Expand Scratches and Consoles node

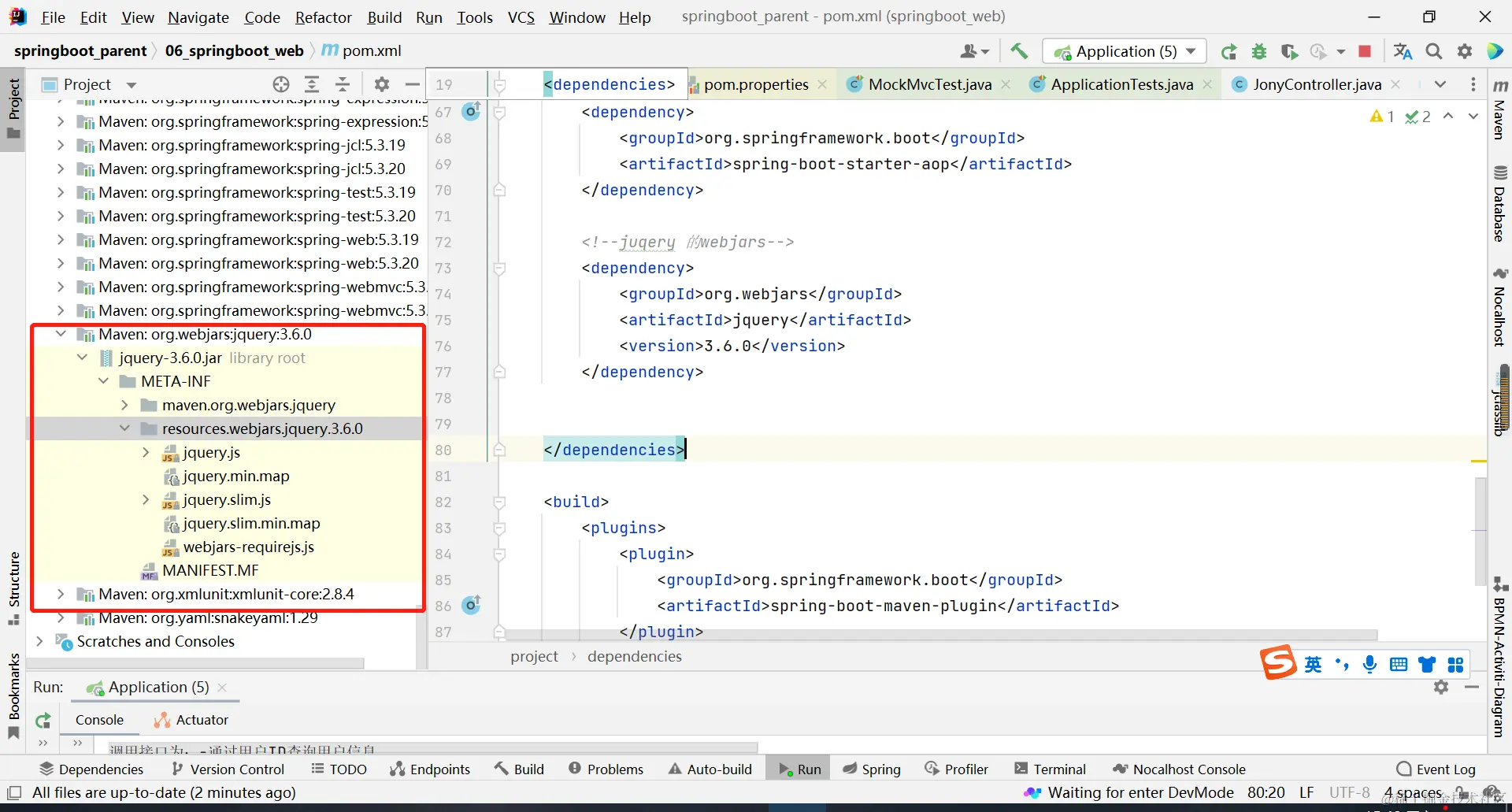39,641
